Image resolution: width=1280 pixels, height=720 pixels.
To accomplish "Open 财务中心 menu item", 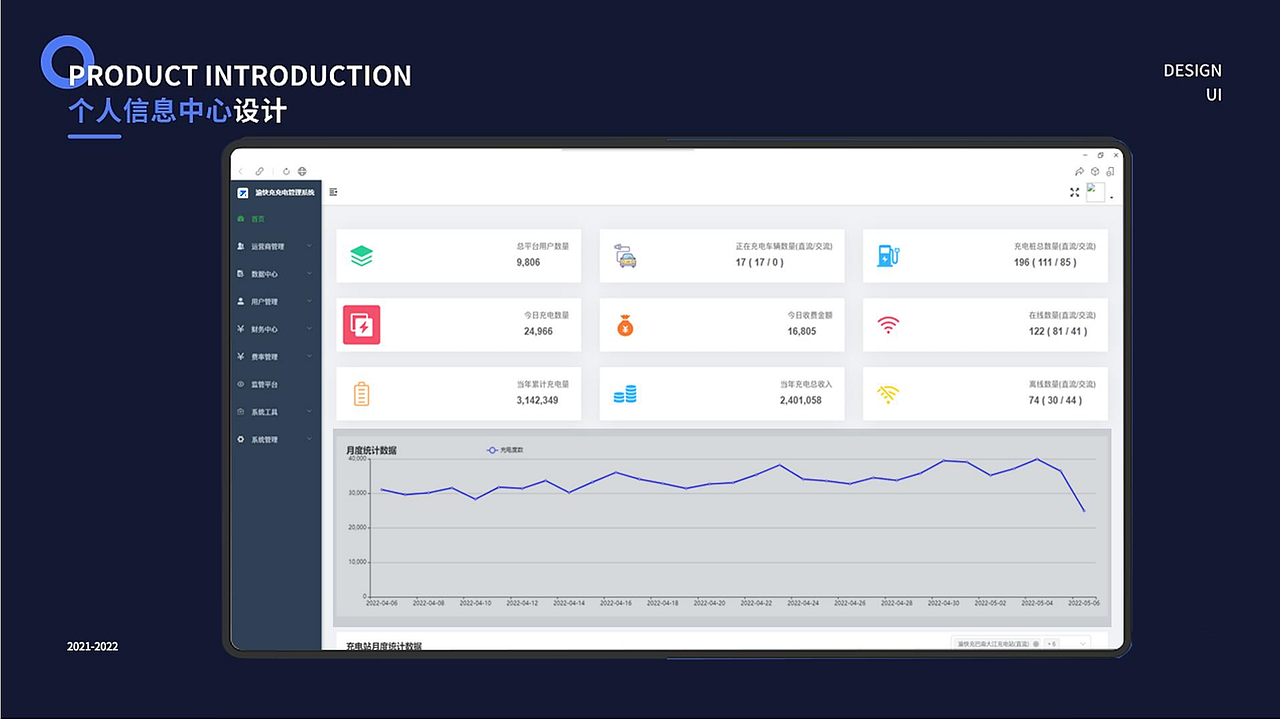I will coord(276,329).
